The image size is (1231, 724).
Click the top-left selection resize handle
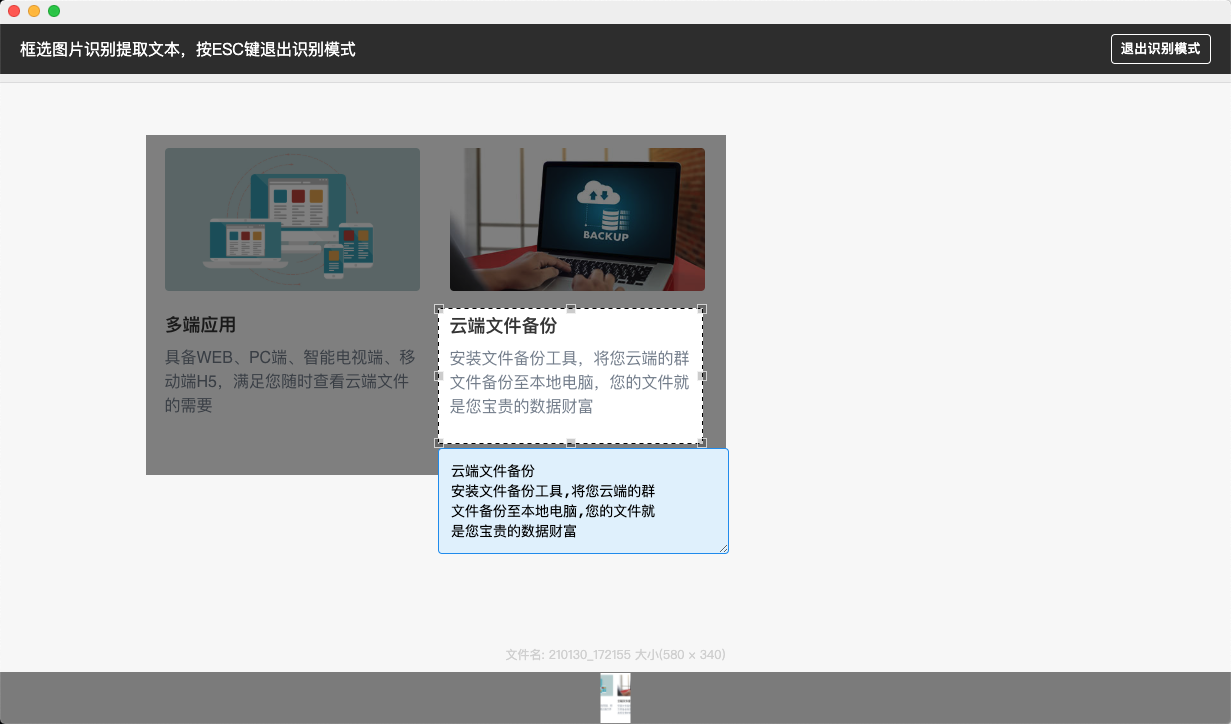click(438, 309)
